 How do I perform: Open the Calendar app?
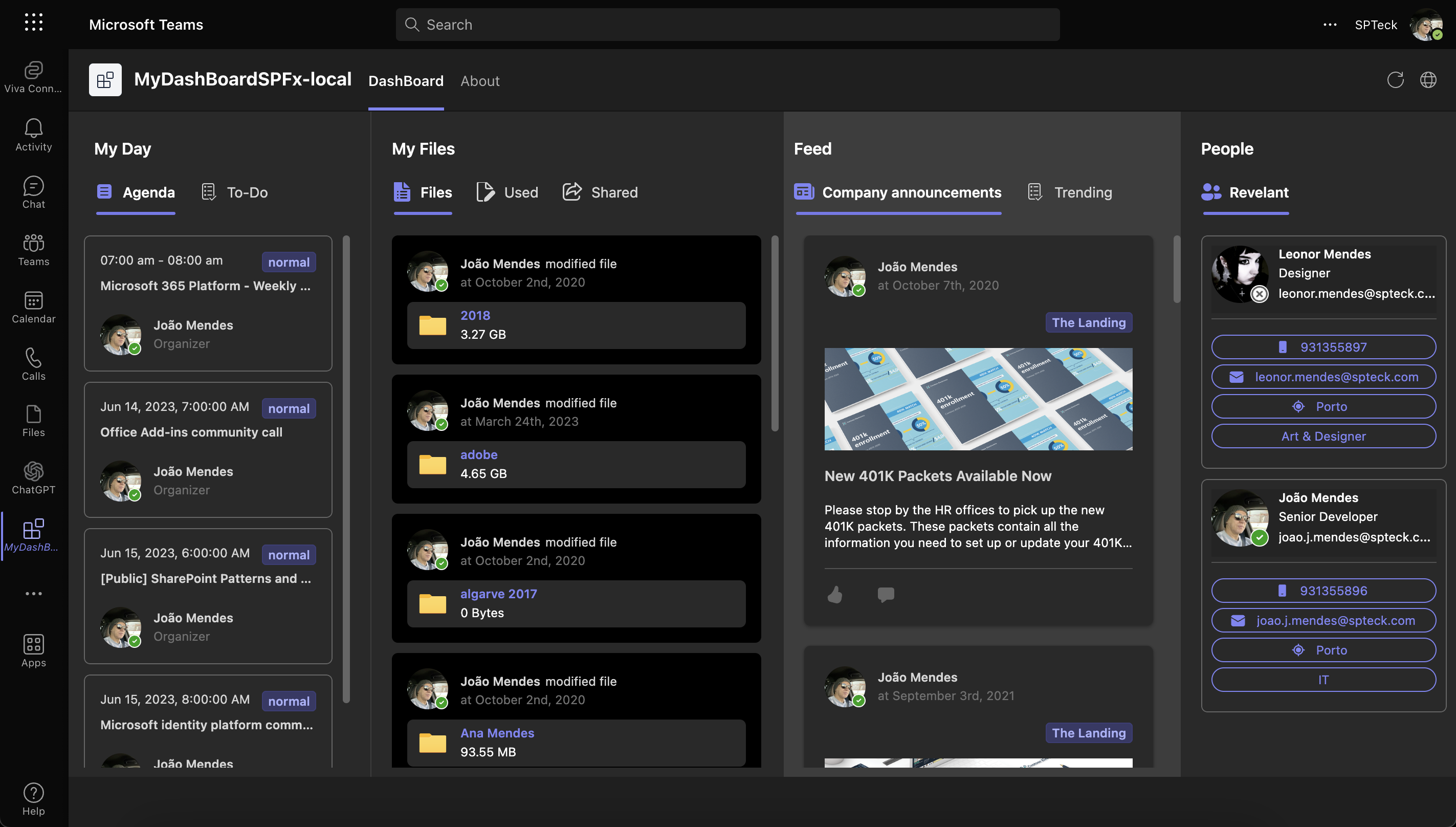33,307
